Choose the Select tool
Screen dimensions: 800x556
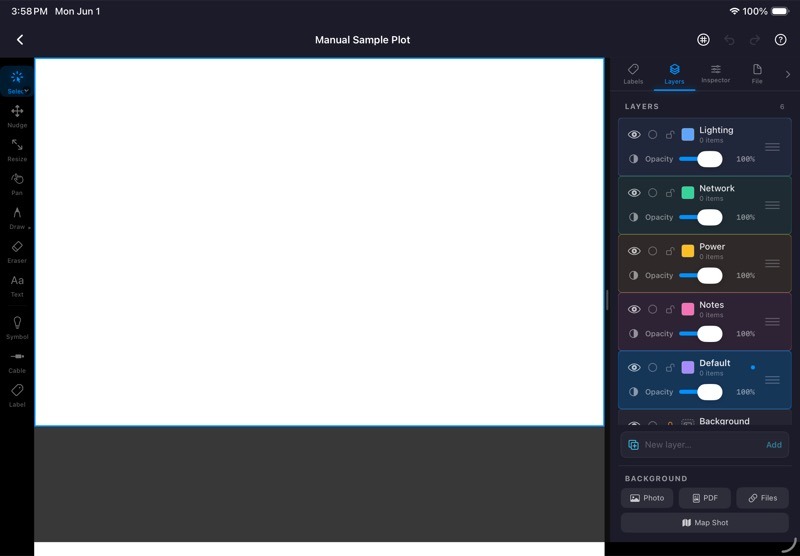point(17,82)
